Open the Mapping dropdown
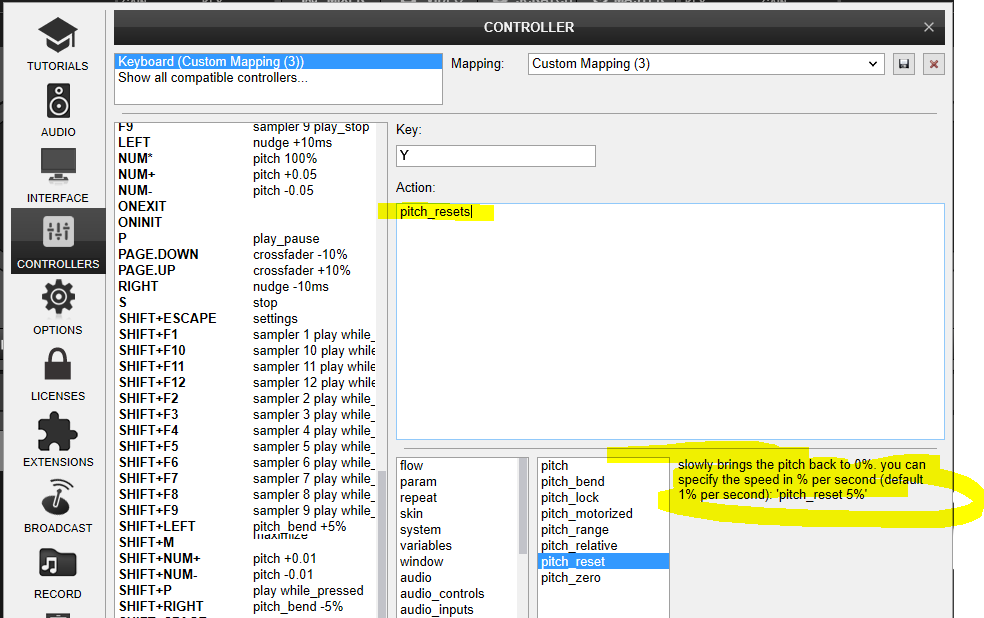The width and height of the screenshot is (984, 618). tap(706, 64)
